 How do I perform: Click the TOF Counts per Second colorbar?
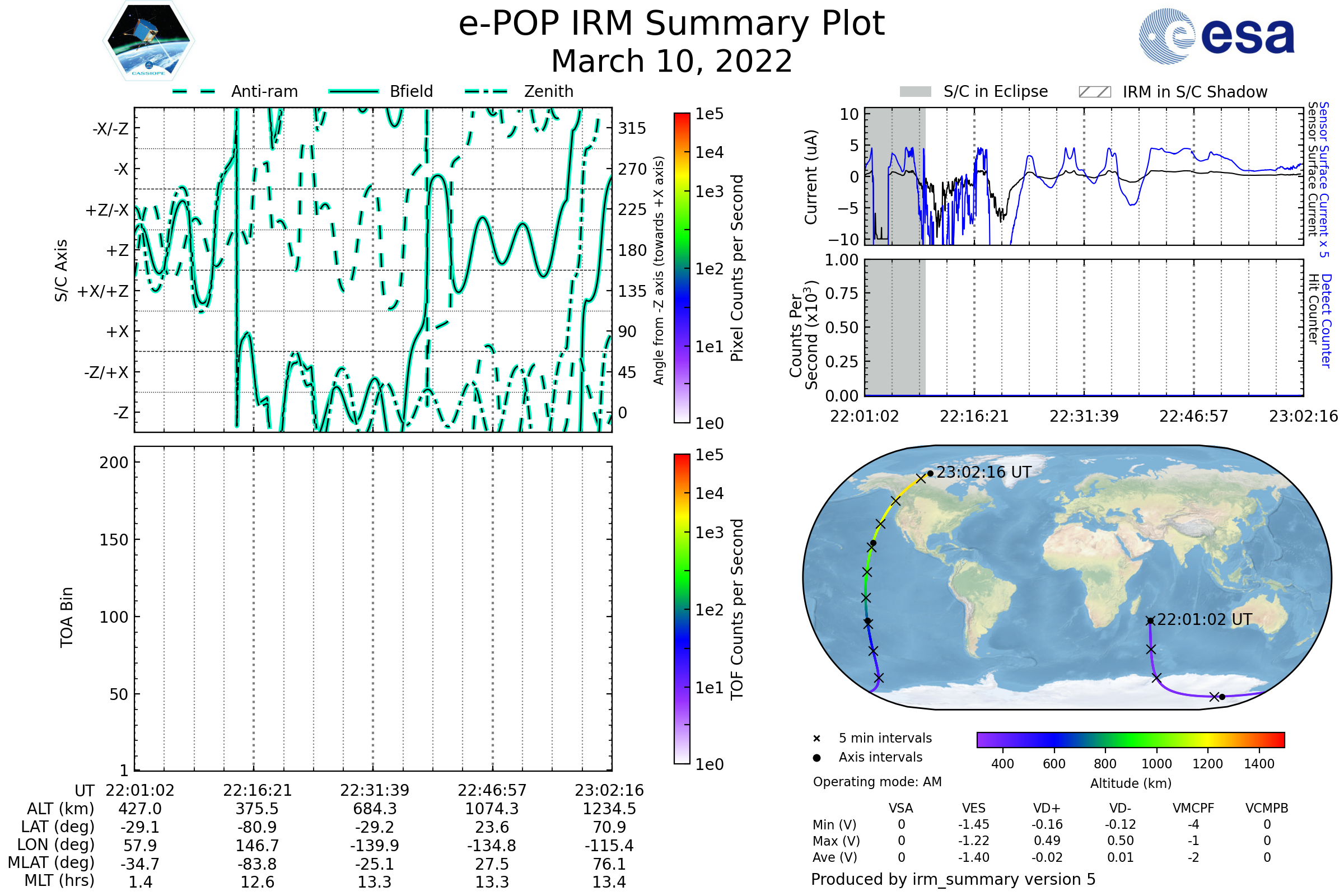pyautogui.click(x=682, y=609)
